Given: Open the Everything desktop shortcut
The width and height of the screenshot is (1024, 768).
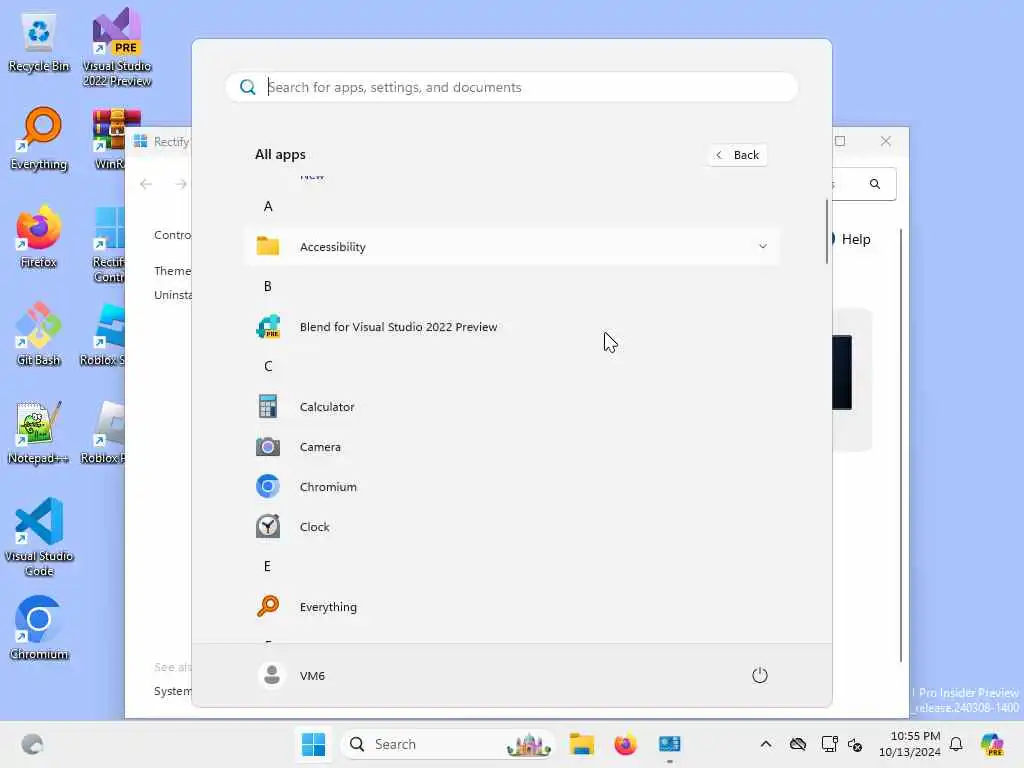Looking at the screenshot, I should coord(39,139).
